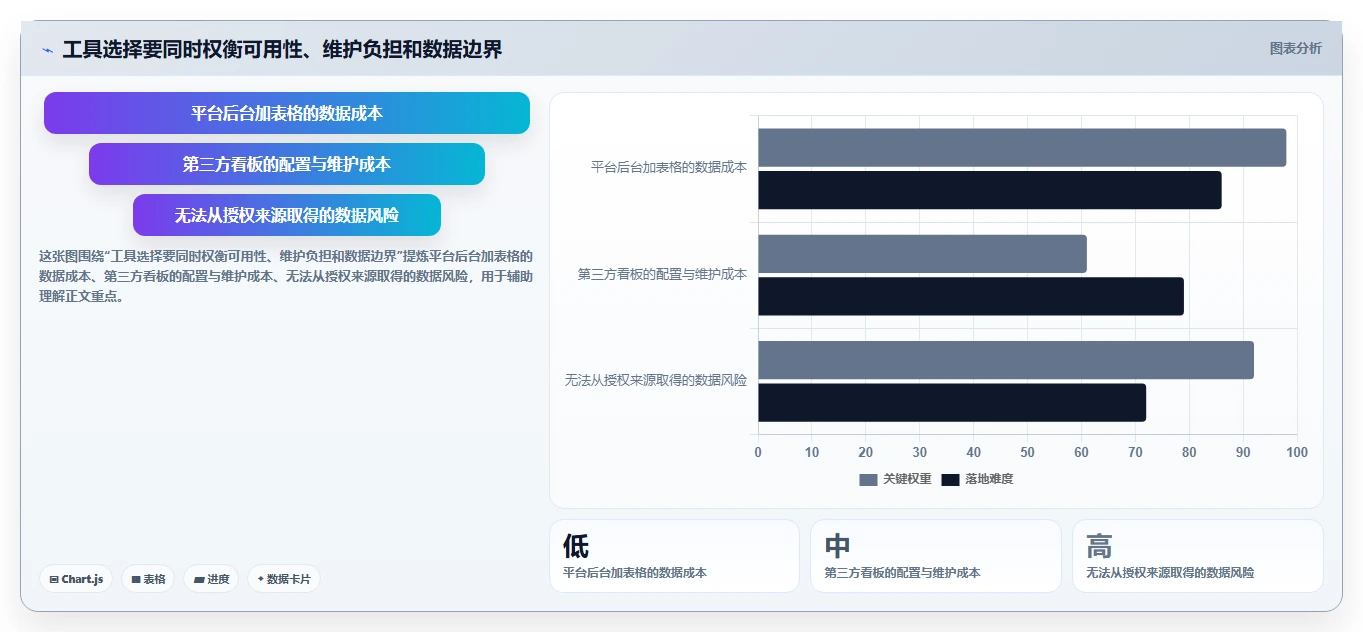This screenshot has height=632, width=1363.
Task: Open the 高 data card
Action: pyautogui.click(x=1197, y=556)
